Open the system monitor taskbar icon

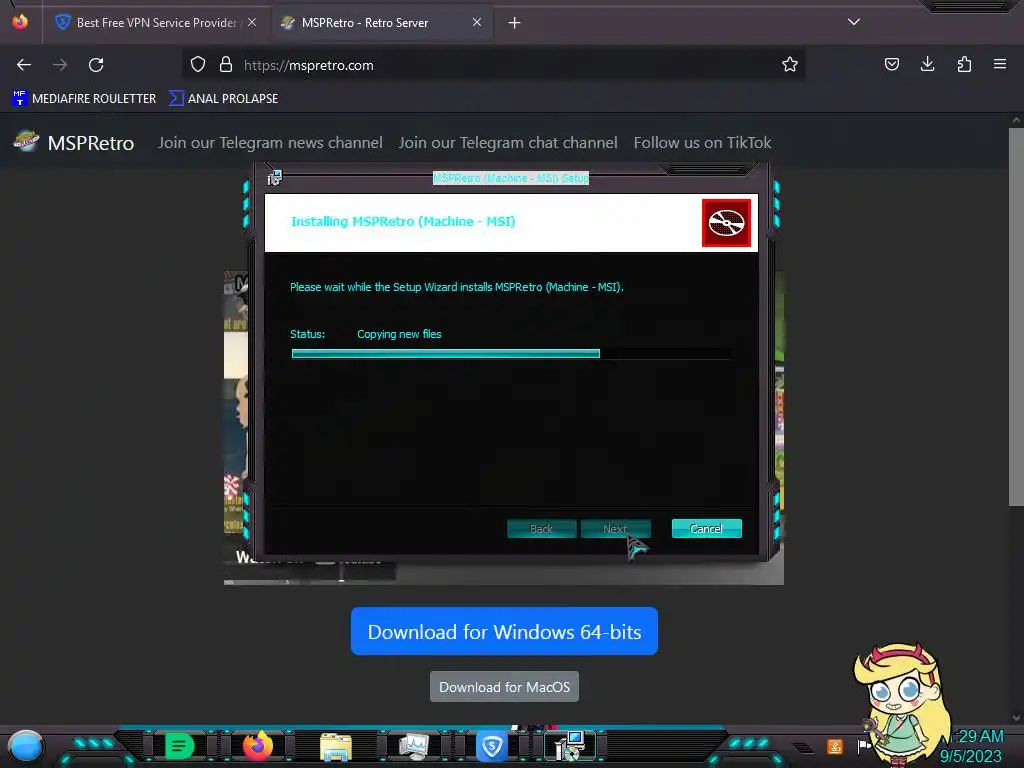point(413,746)
